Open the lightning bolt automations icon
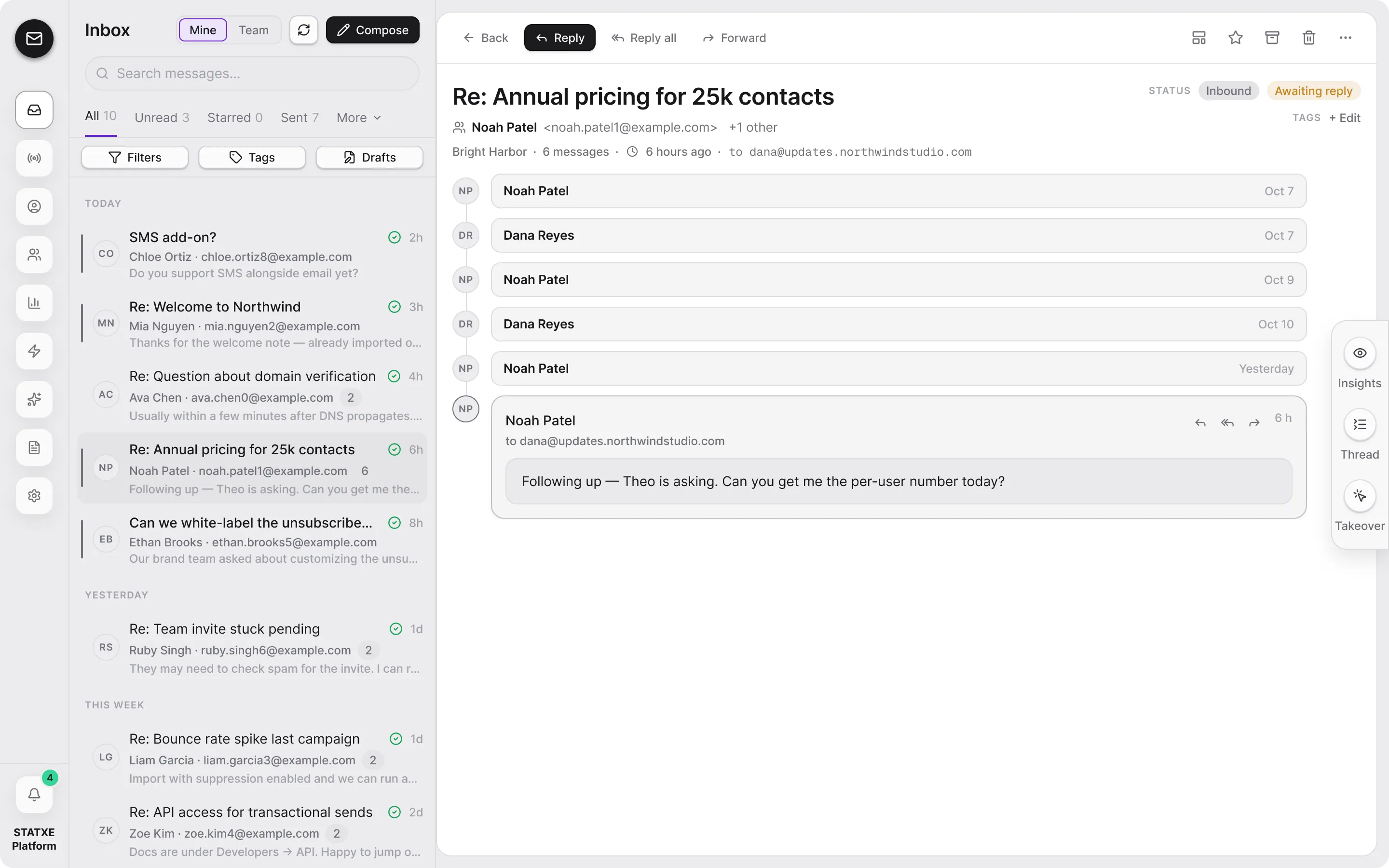This screenshot has height=868, width=1389. (x=34, y=351)
